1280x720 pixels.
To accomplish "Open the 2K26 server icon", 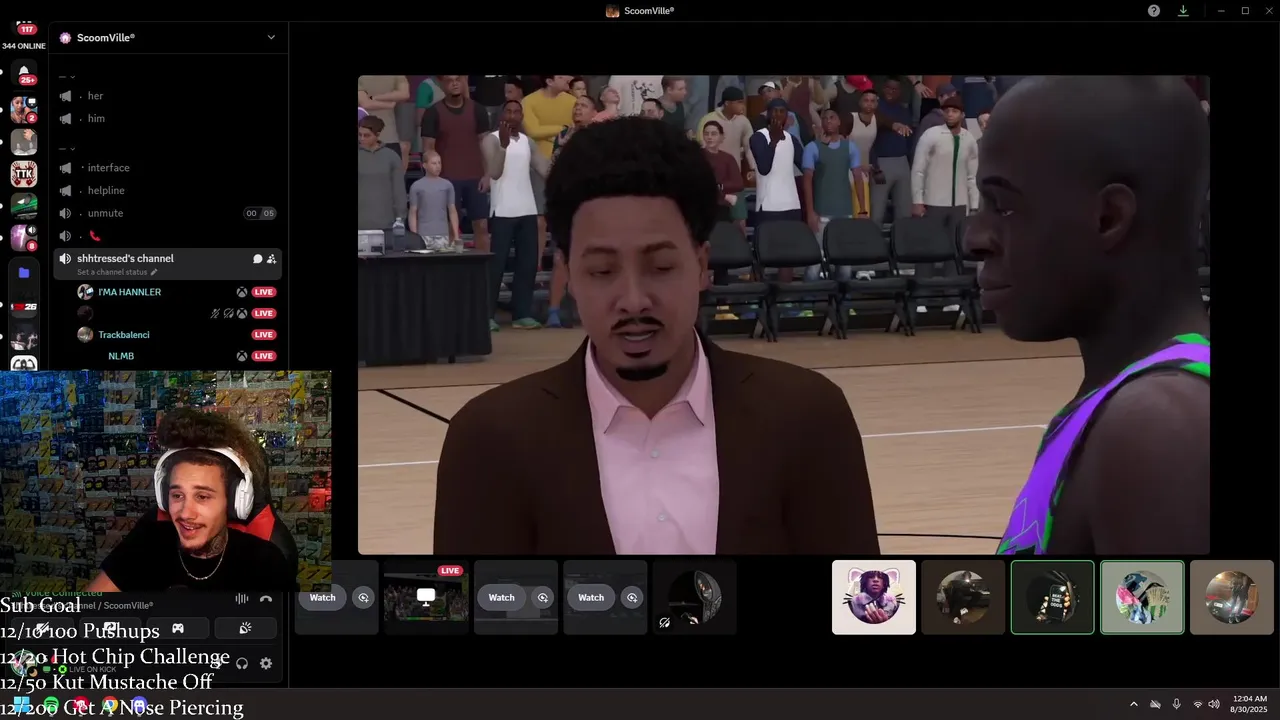I will click(x=24, y=307).
